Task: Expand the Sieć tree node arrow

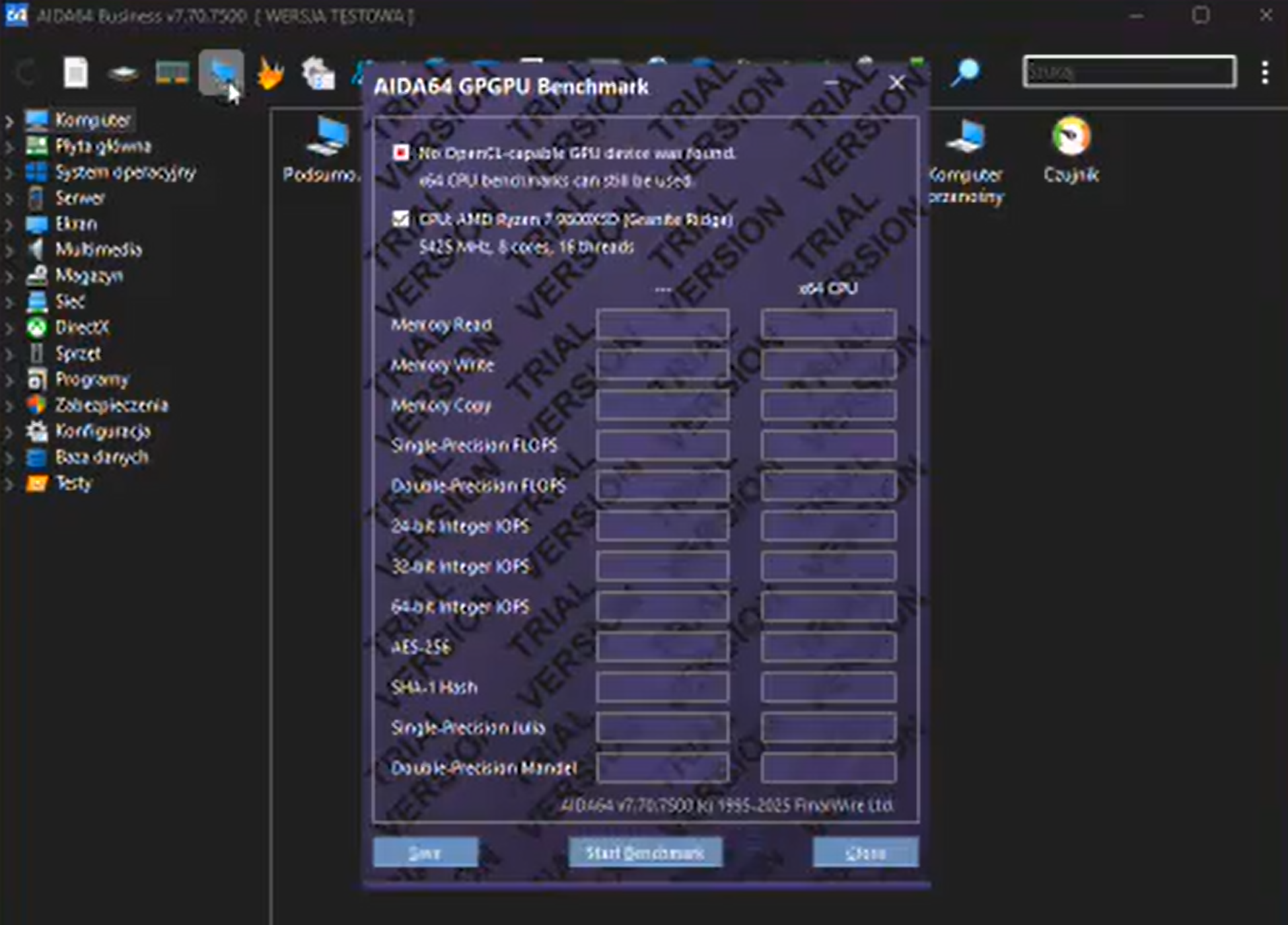Action: (9, 301)
